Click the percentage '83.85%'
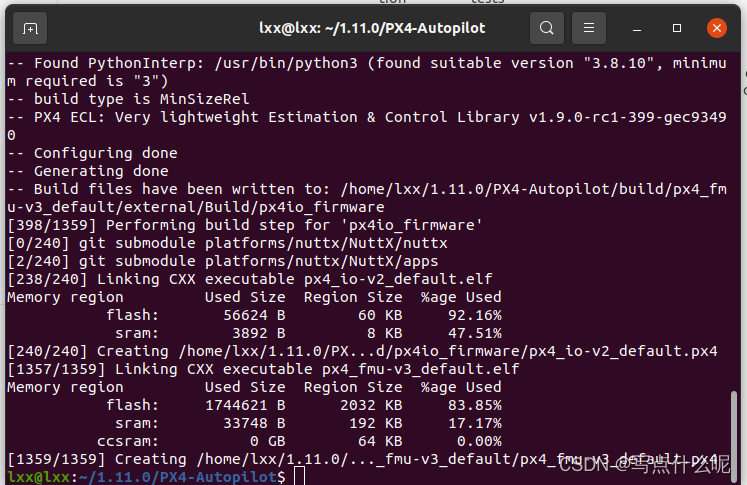The image size is (747, 485). coord(474,405)
